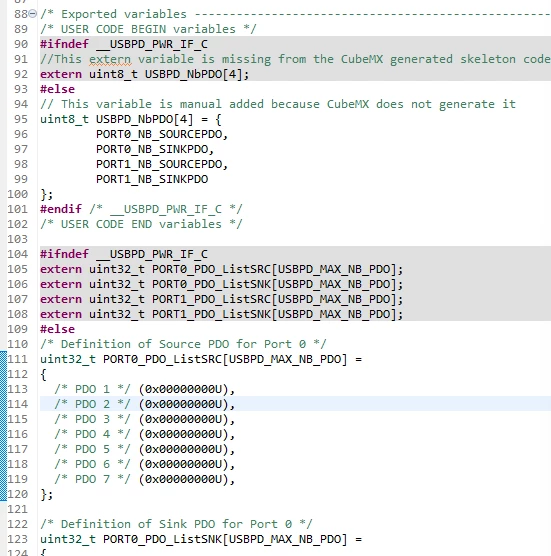Click 'extern uint8_t USBPD_NbPDO[4];' on line 92
This screenshot has width=551, height=556.
(145, 74)
